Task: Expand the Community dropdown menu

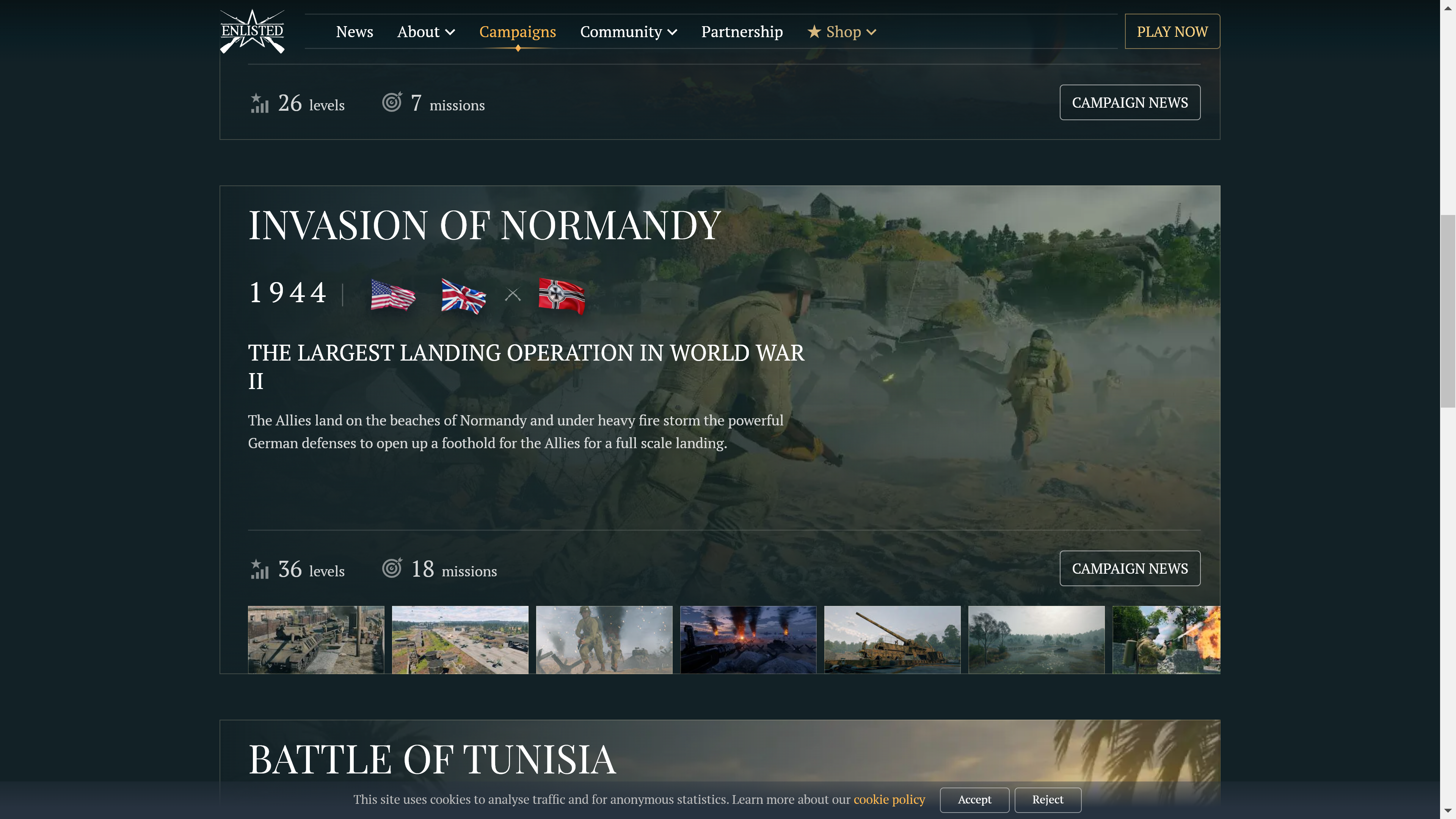Action: point(629,31)
